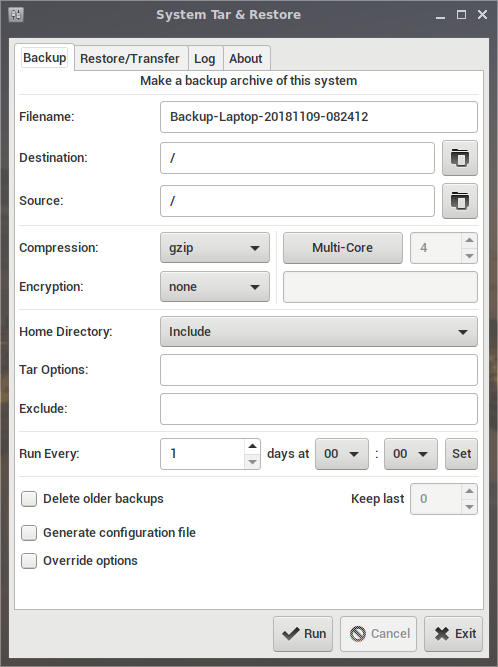Toggle the Multi-Core button
The height and width of the screenshot is (667, 498).
[x=343, y=248]
